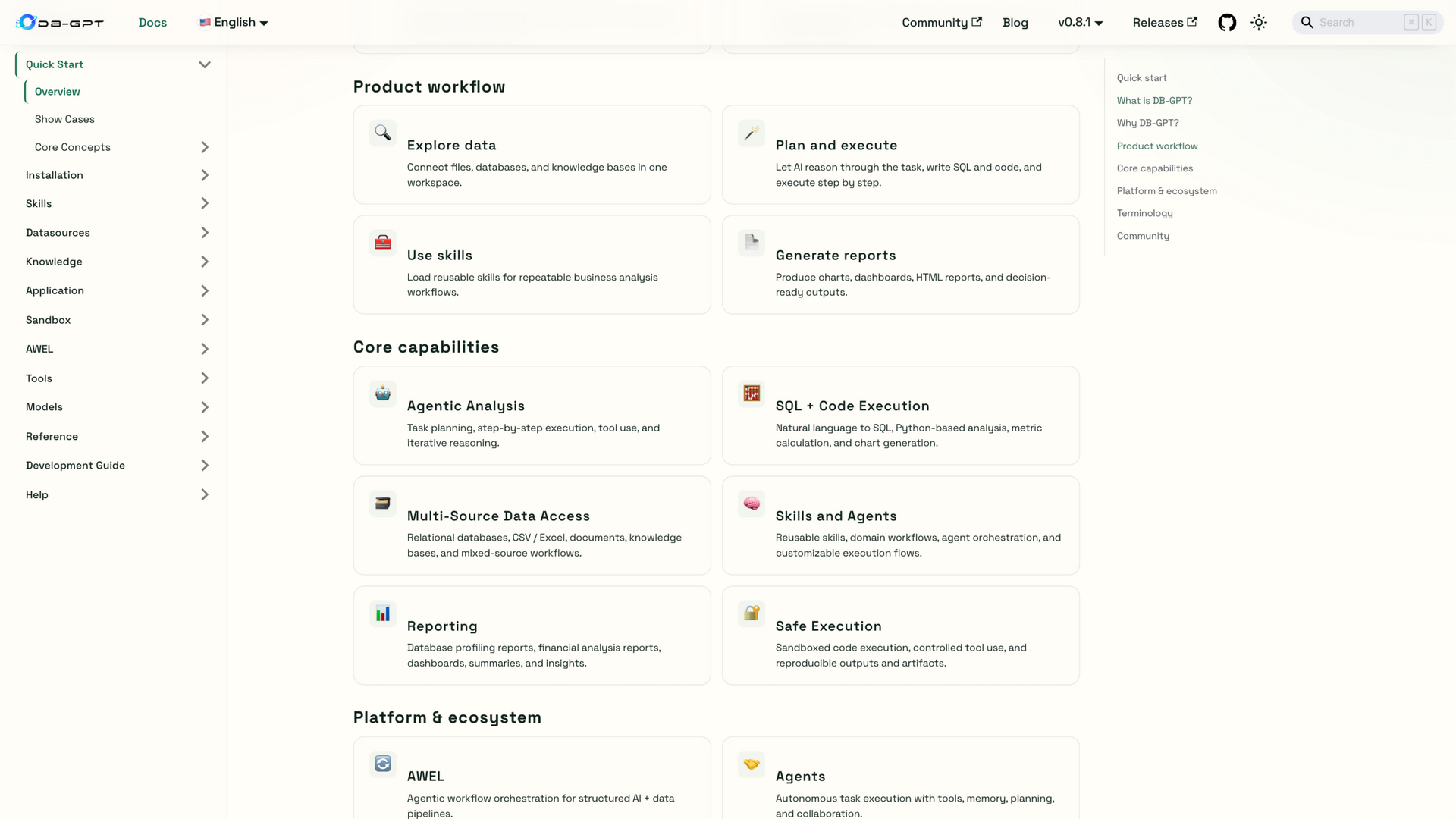Click the DB-GPT logo
This screenshot has height=819, width=1456.
[x=60, y=23]
